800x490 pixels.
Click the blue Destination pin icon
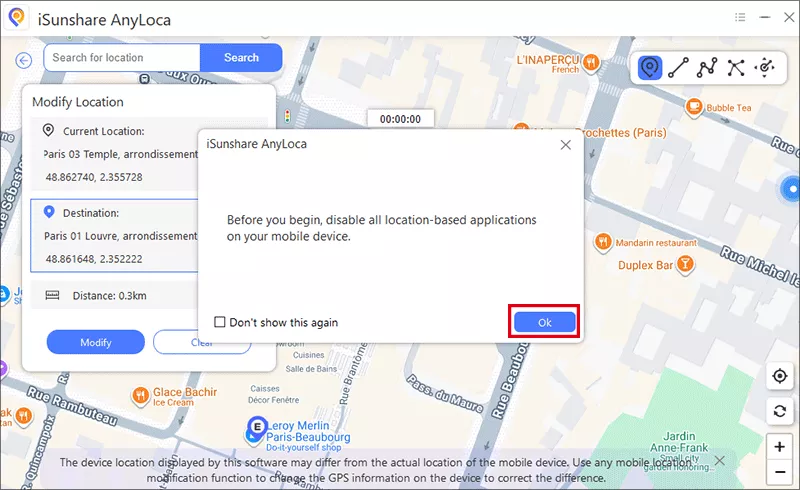tap(49, 212)
